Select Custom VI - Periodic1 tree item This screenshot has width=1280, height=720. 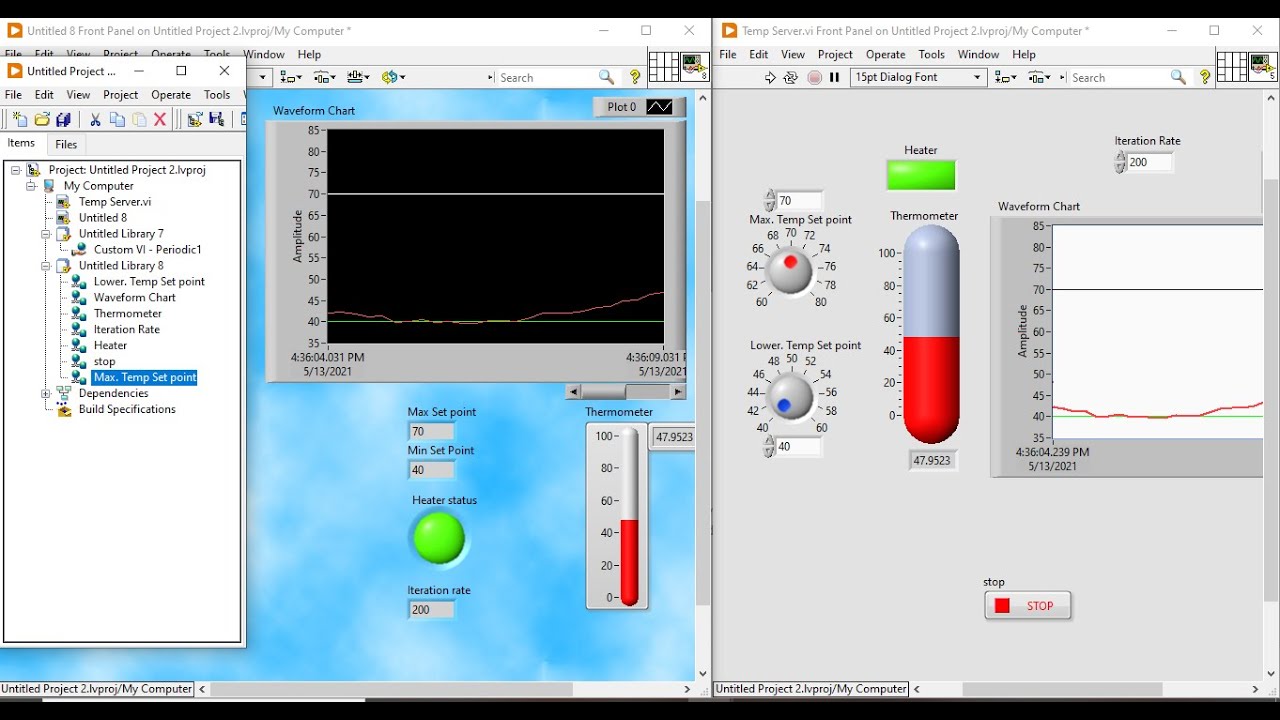[148, 250]
